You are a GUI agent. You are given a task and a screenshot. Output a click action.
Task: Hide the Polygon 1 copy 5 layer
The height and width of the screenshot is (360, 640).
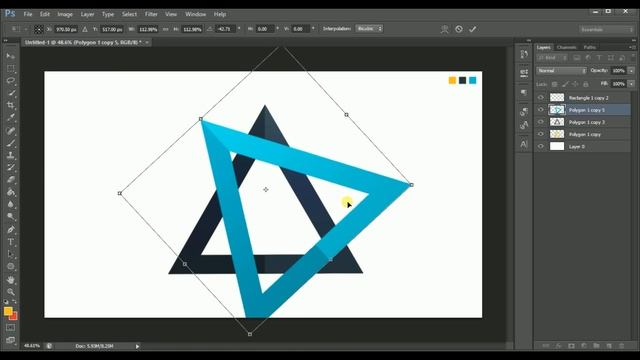[541, 110]
